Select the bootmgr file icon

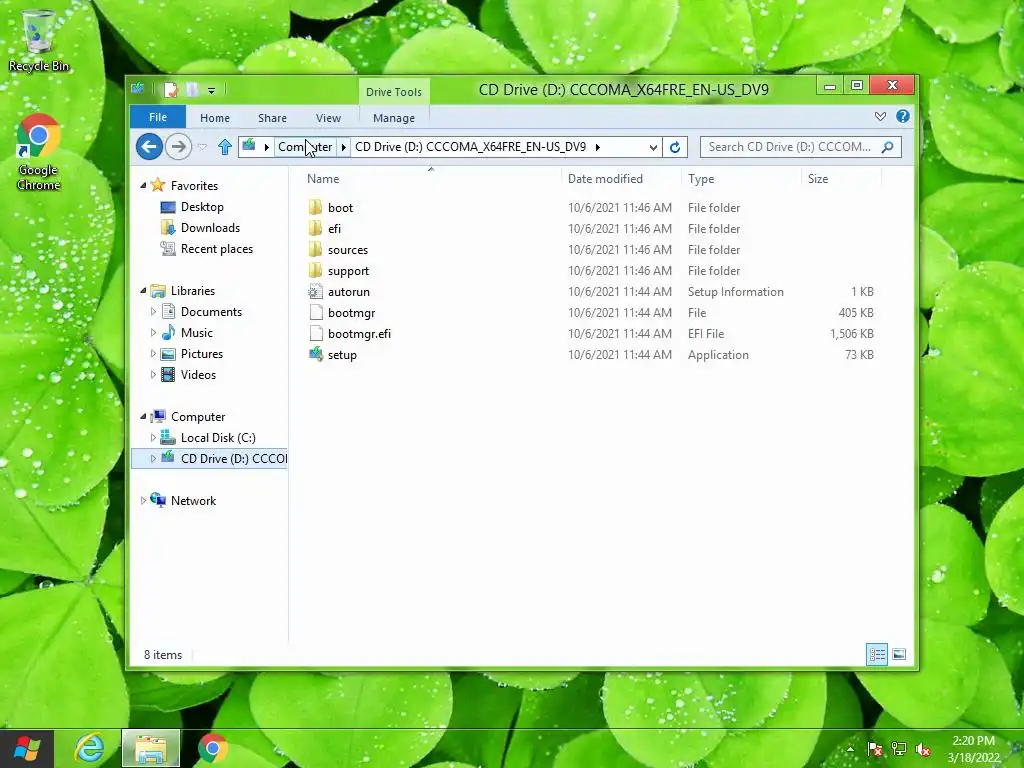[x=315, y=312]
